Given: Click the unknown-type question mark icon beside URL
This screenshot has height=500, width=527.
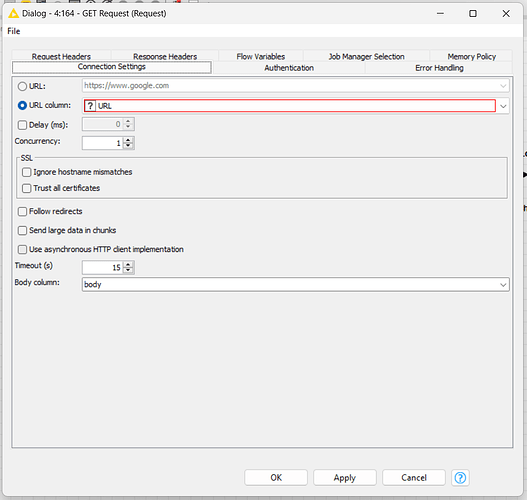Looking at the screenshot, I should tap(90, 106).
